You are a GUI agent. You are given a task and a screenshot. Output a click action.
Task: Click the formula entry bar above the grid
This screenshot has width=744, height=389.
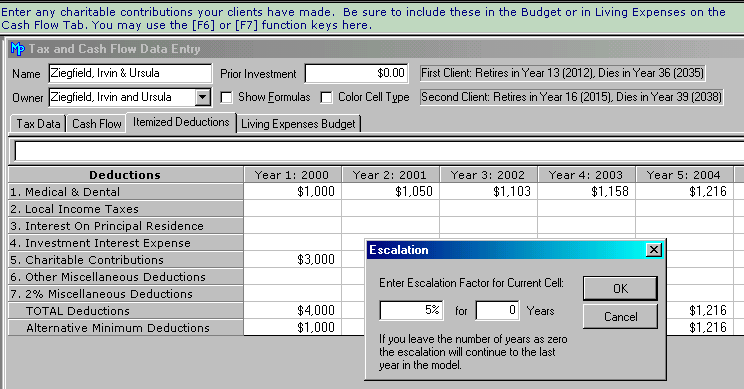pos(379,151)
